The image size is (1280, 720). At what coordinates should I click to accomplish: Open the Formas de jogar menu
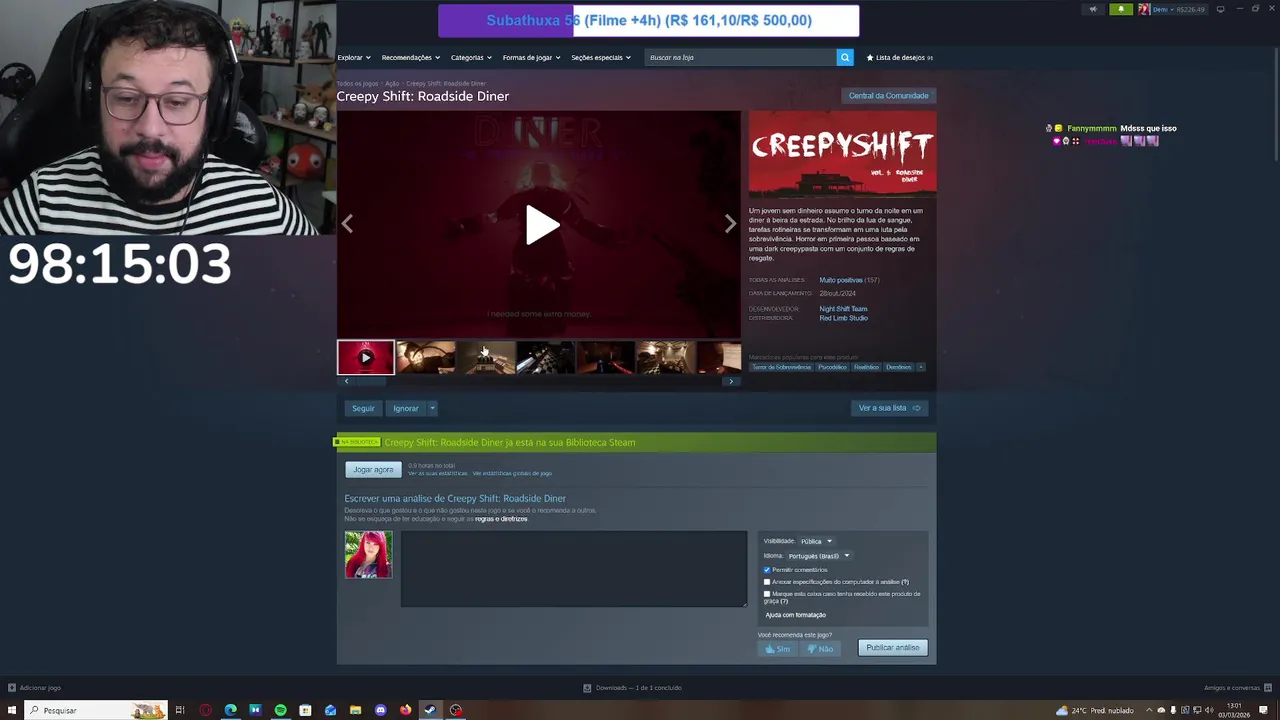click(531, 57)
